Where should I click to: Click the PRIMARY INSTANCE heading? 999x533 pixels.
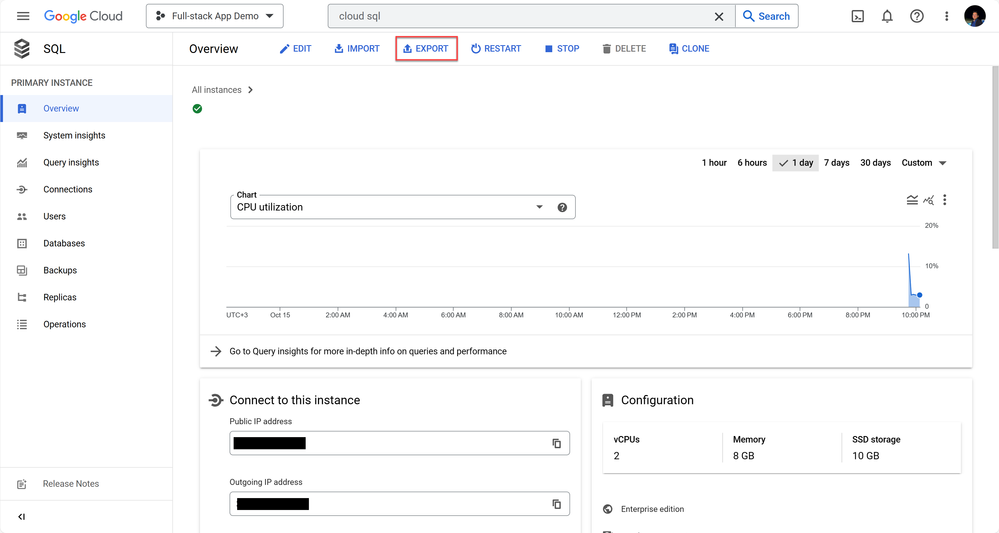tap(52, 83)
